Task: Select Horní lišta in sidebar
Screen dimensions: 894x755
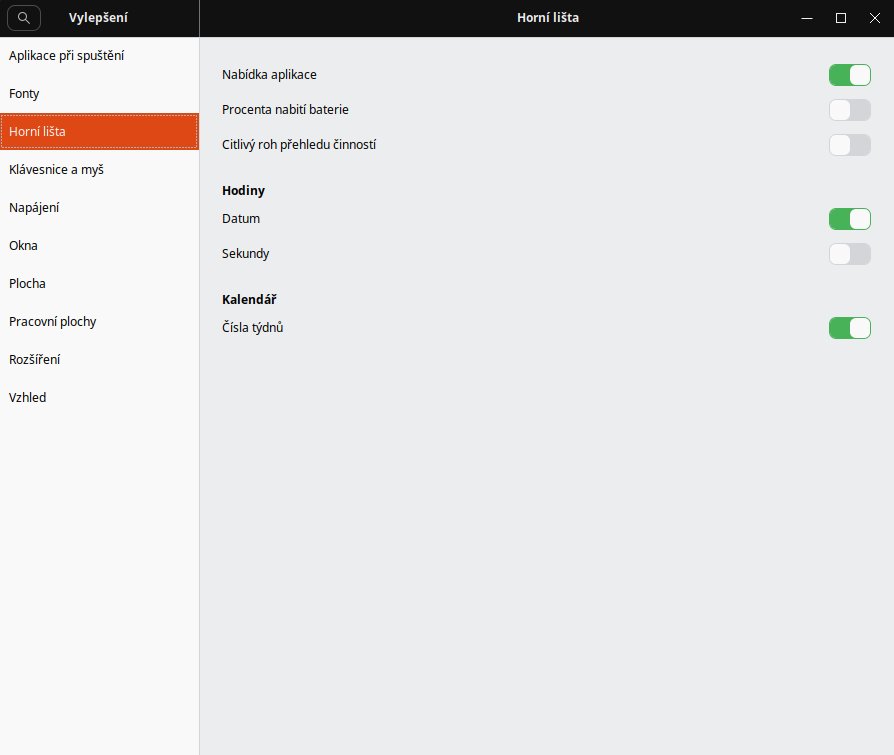Action: [x=99, y=132]
